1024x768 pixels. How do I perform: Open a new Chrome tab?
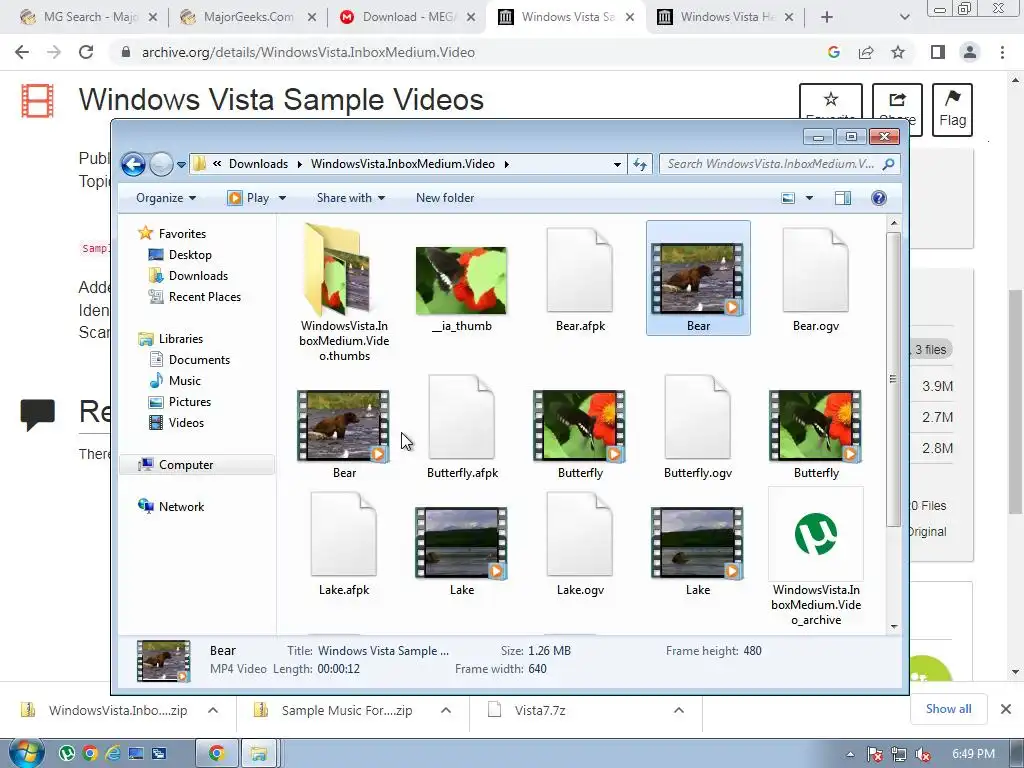tap(827, 17)
